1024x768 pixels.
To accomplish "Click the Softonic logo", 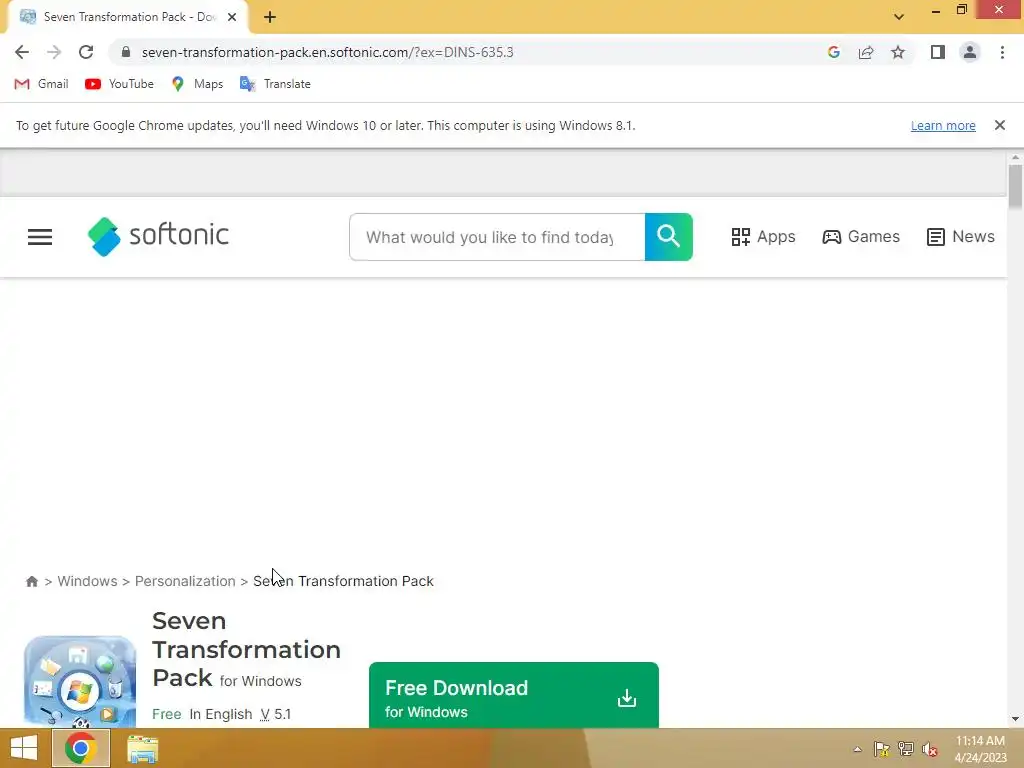I will pyautogui.click(x=159, y=236).
